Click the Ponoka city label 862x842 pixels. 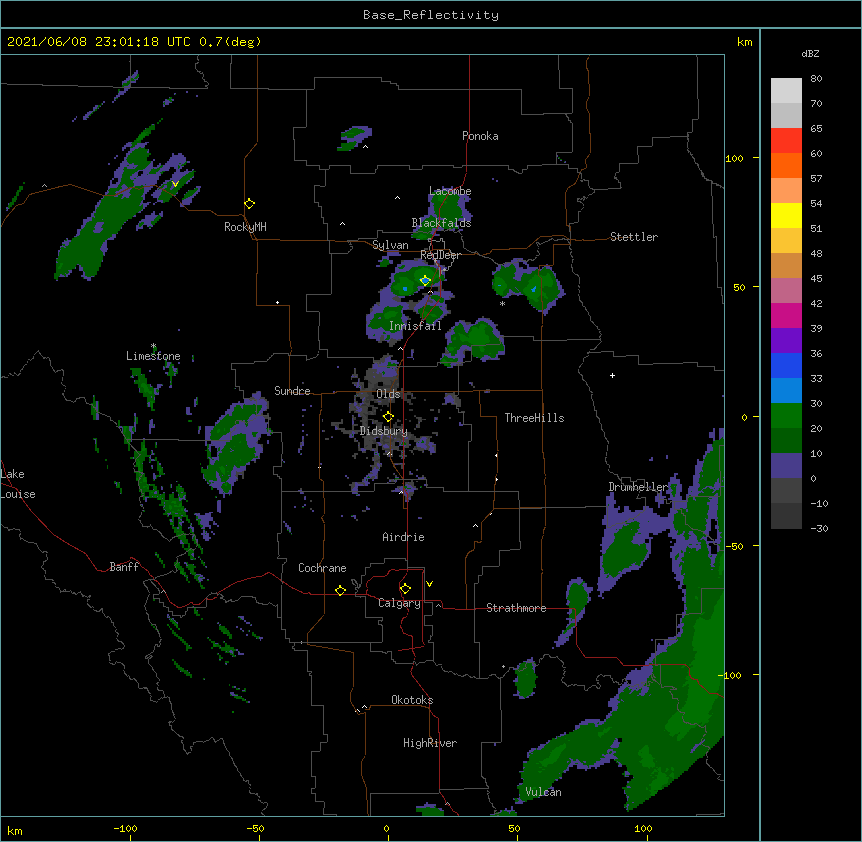coord(480,136)
